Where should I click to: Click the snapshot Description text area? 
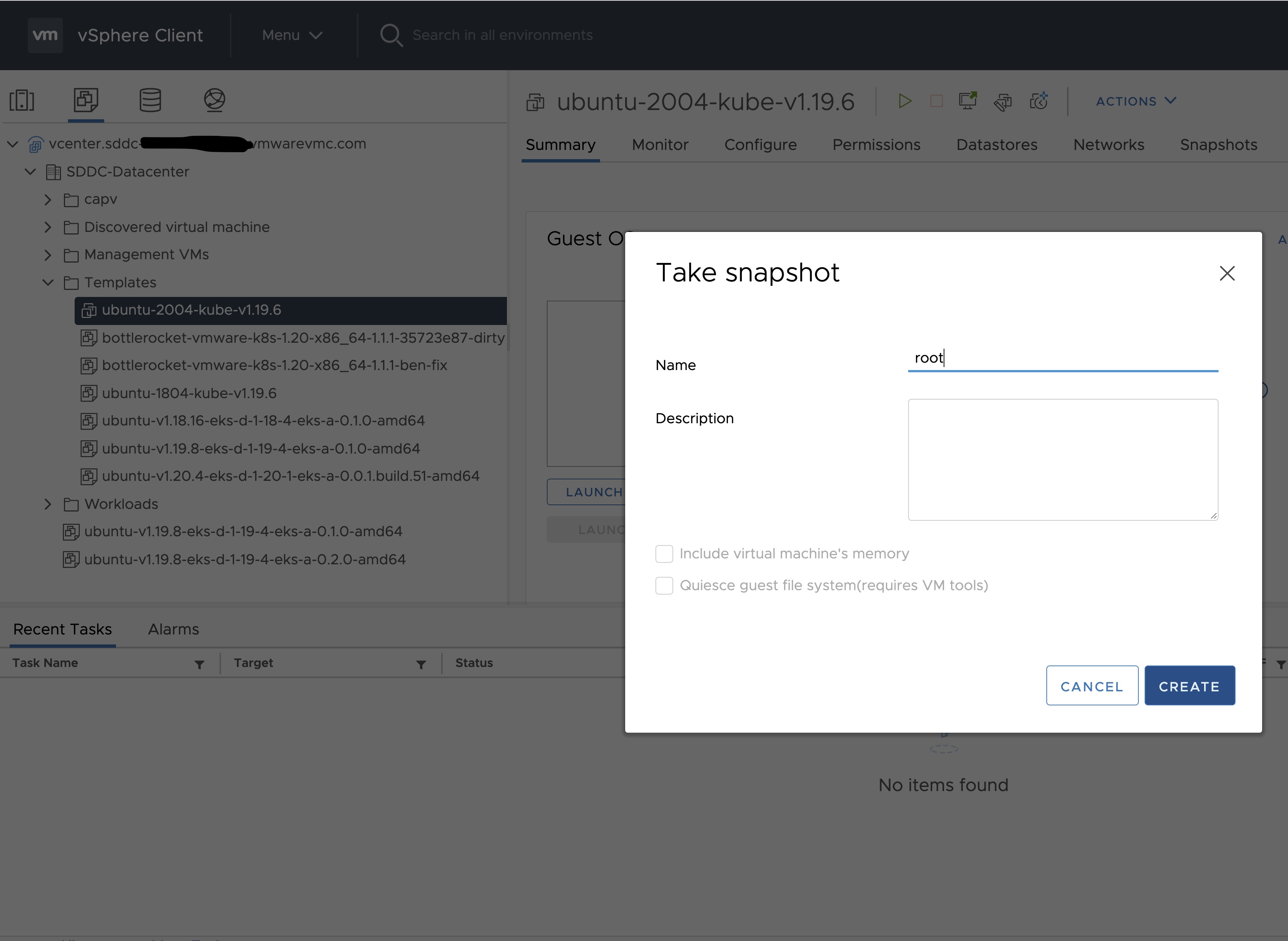(1063, 460)
